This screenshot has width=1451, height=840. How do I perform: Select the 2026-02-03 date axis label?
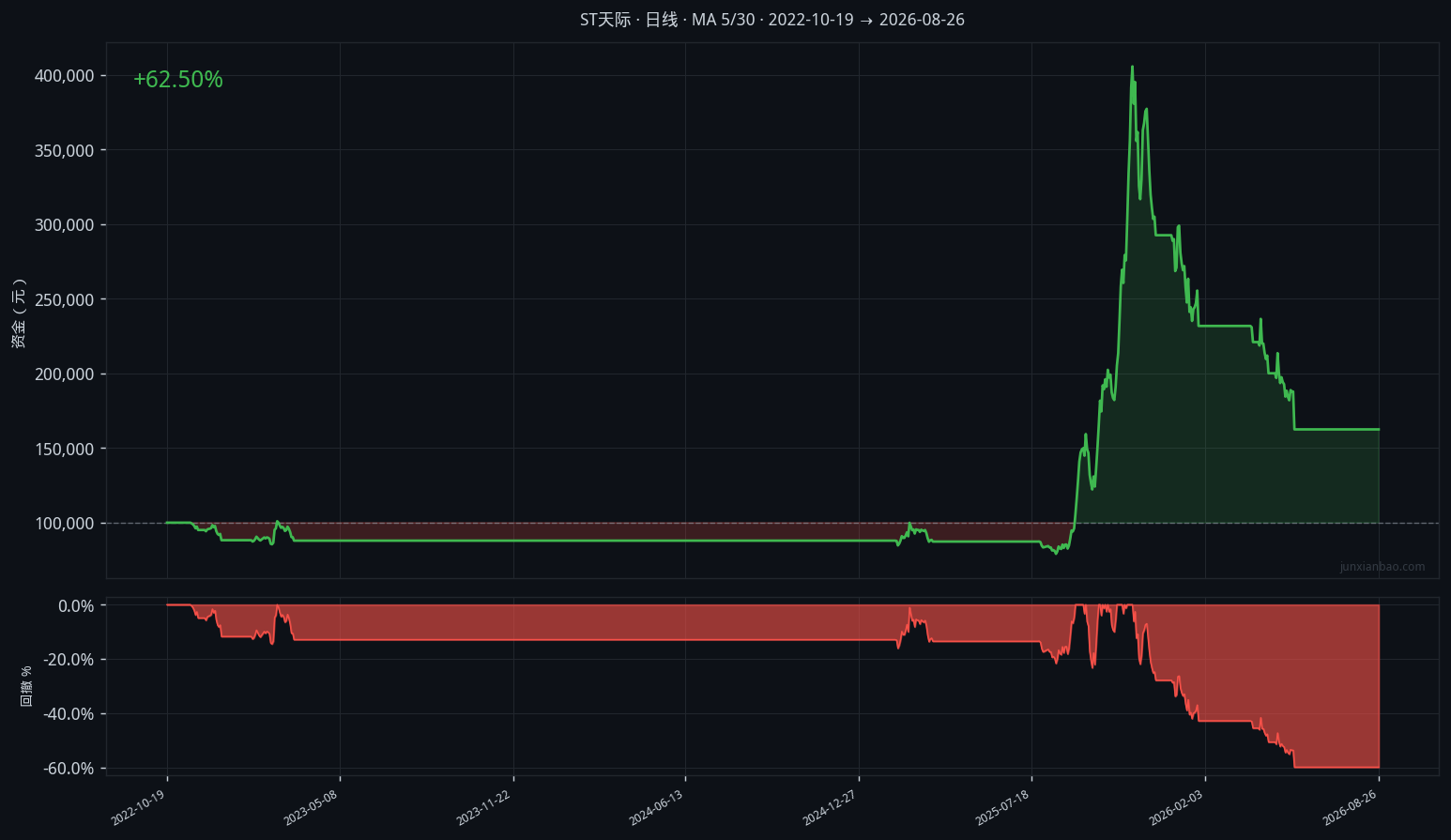pos(1176,807)
